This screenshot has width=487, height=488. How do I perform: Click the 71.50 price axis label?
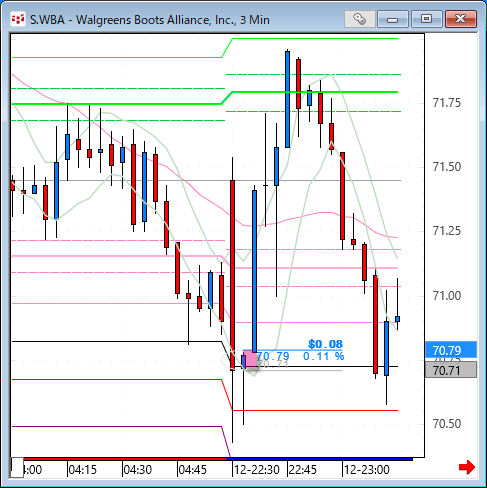(x=447, y=167)
